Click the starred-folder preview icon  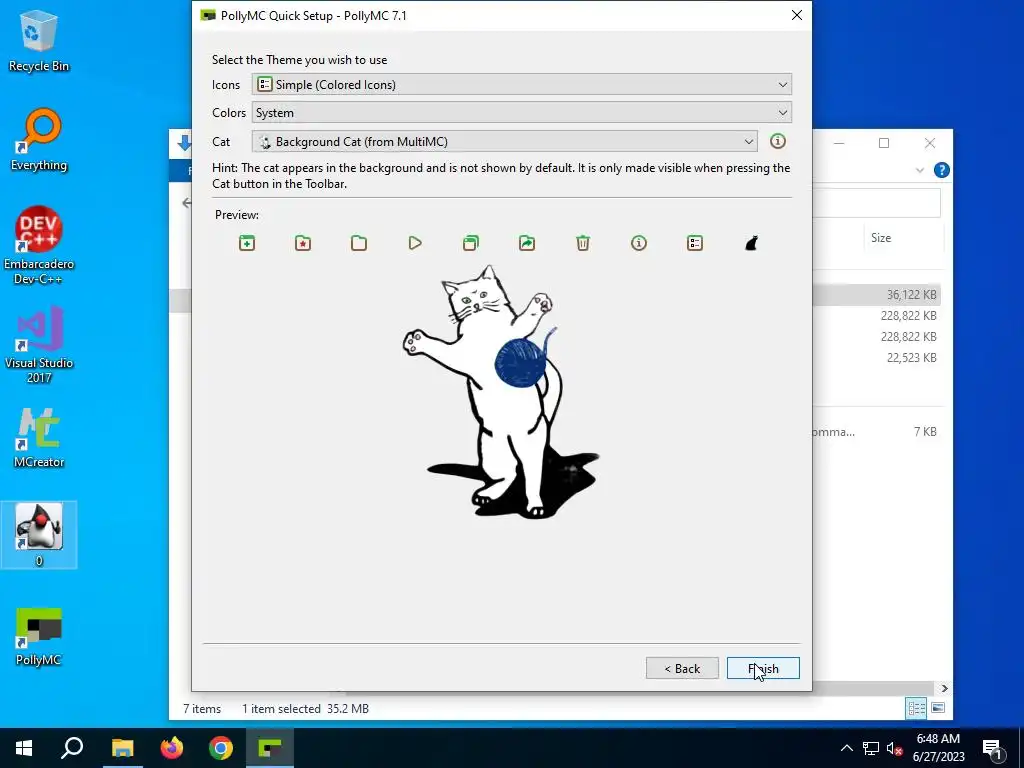(303, 244)
